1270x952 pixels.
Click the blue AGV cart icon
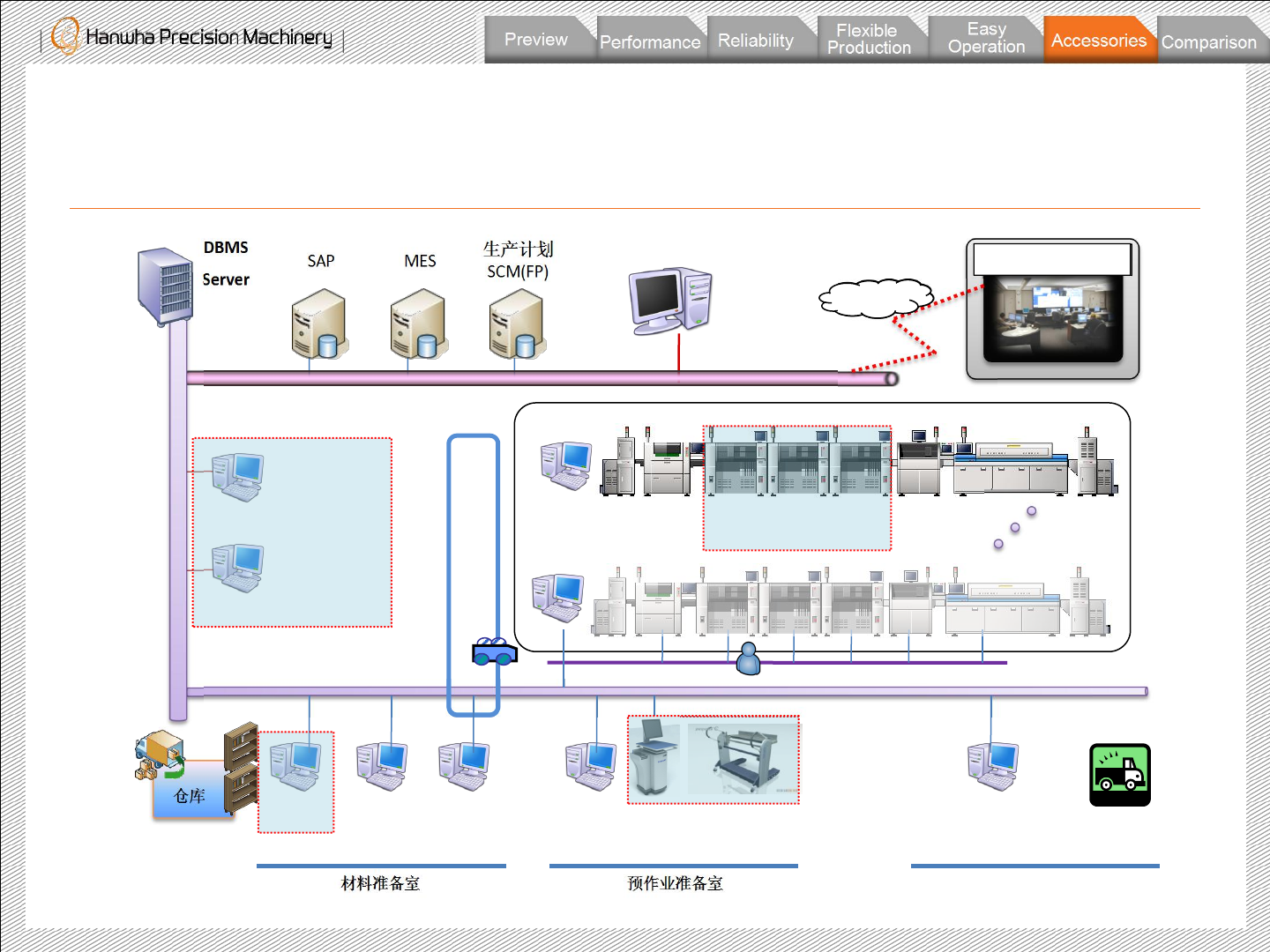(x=495, y=651)
